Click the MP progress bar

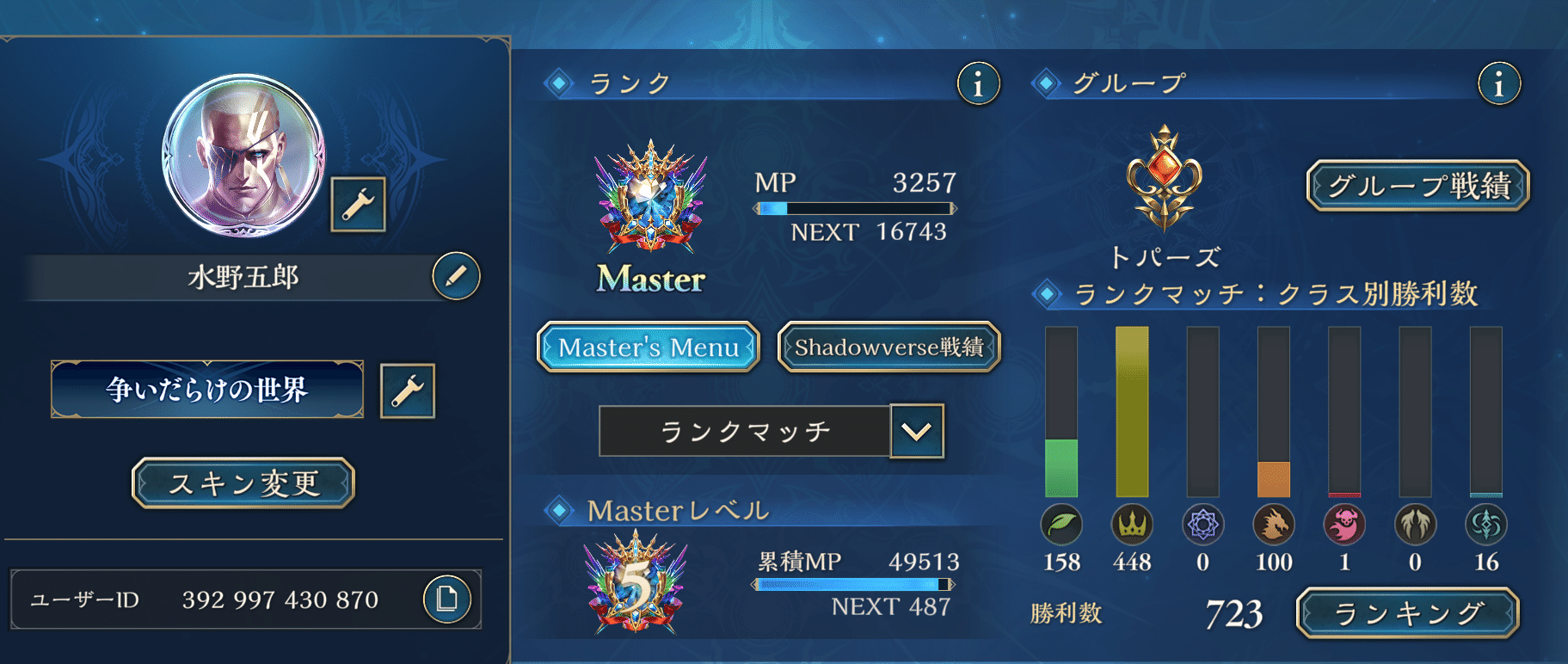[855, 208]
